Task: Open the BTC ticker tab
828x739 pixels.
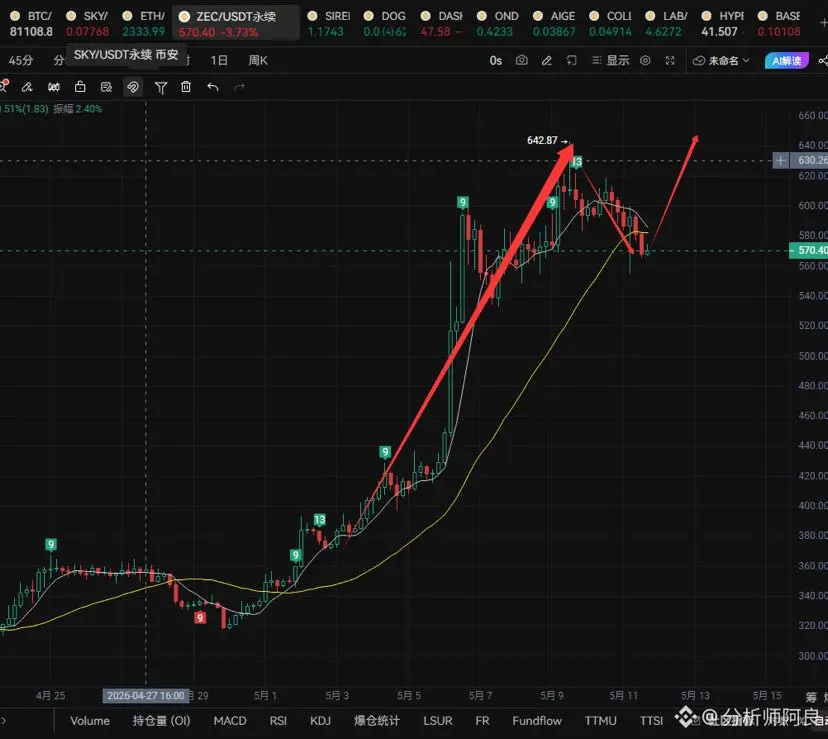Action: pyautogui.click(x=32, y=24)
